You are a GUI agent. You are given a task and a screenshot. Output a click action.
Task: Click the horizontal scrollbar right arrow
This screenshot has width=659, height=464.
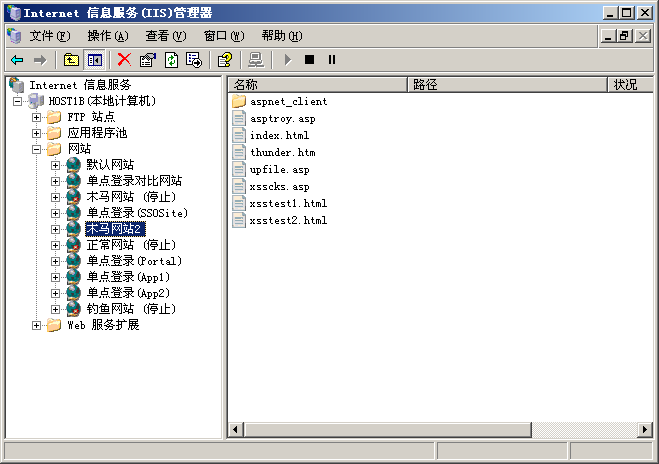click(644, 430)
